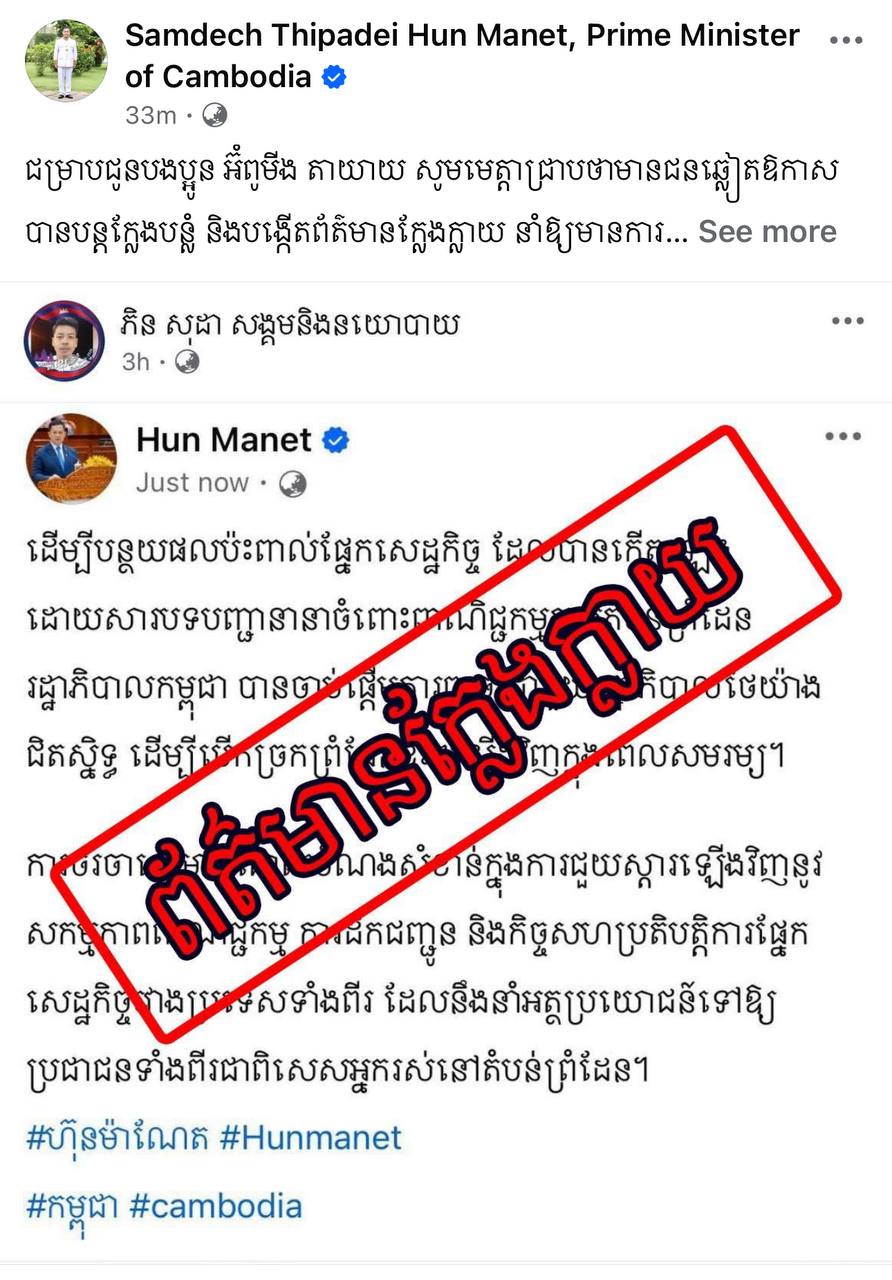Click the blue verified badge beside "of Cambodia"
The width and height of the screenshot is (892, 1280).
[334, 77]
